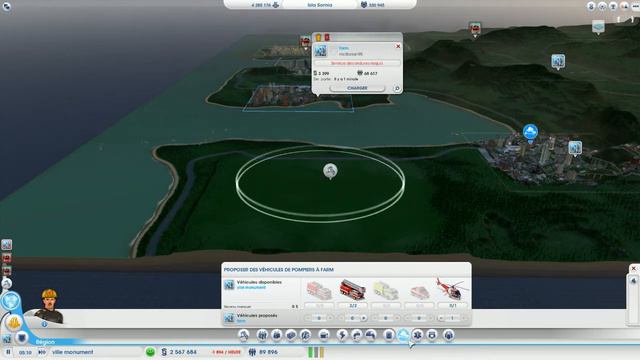The width and height of the screenshot is (640, 360).
Task: Open the water faucet menu
Action: coord(356,336)
